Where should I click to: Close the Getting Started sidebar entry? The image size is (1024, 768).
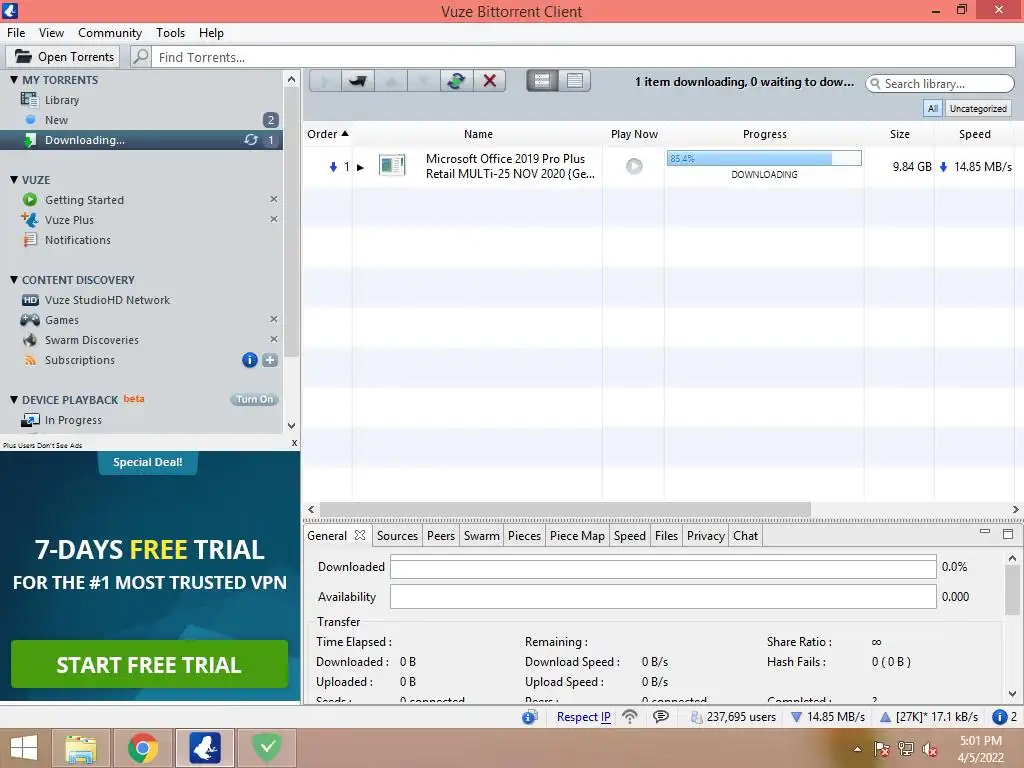(274, 199)
